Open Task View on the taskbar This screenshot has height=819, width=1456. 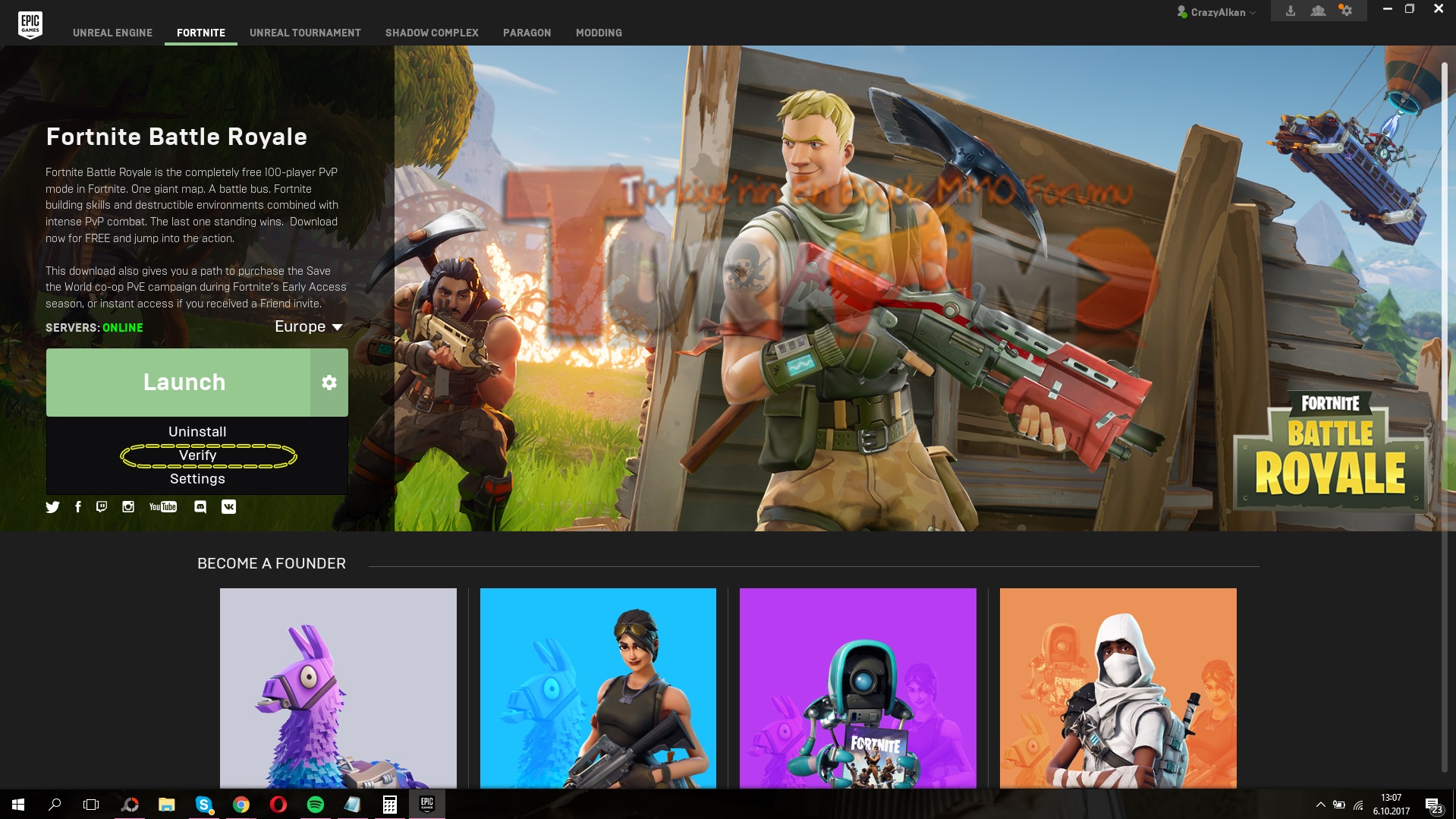coord(91,805)
